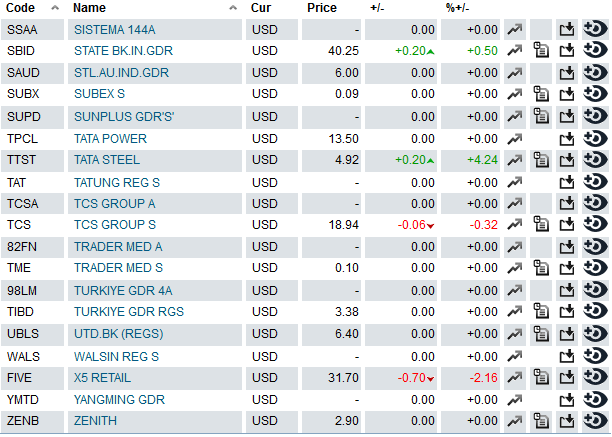Add TATUNG REG S to watchlist eye icon
The image size is (612, 437).
tap(595, 182)
